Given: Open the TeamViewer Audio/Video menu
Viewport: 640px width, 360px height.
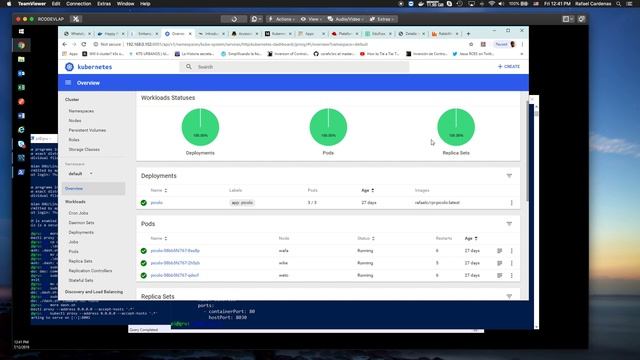Looking at the screenshot, I should coord(346,19).
